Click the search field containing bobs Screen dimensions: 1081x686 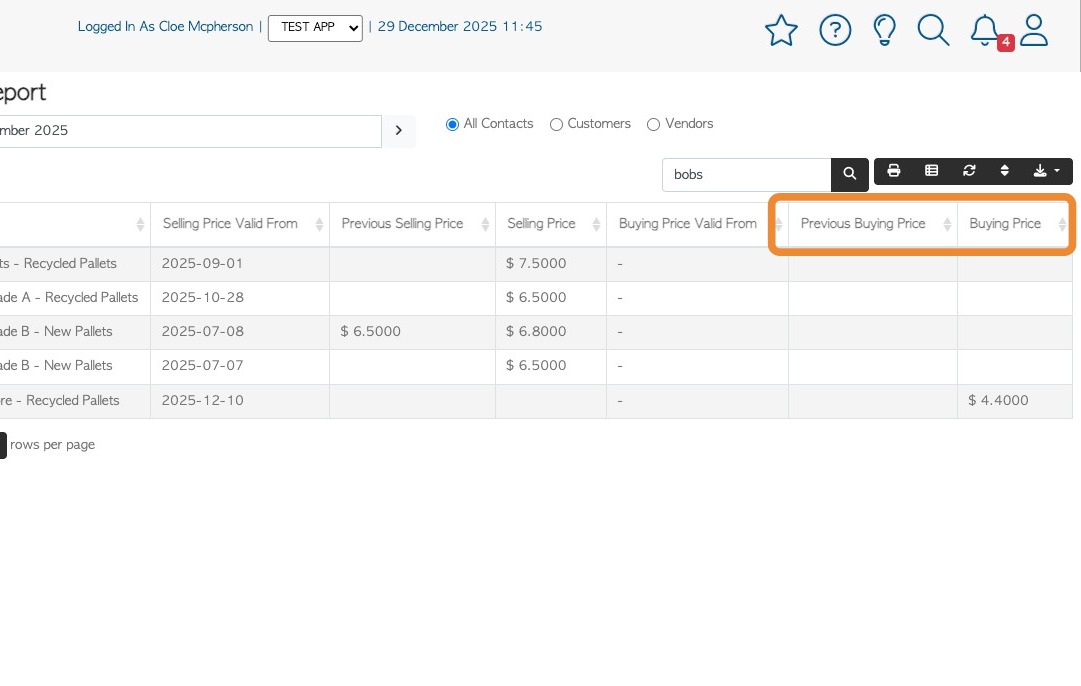(746, 175)
